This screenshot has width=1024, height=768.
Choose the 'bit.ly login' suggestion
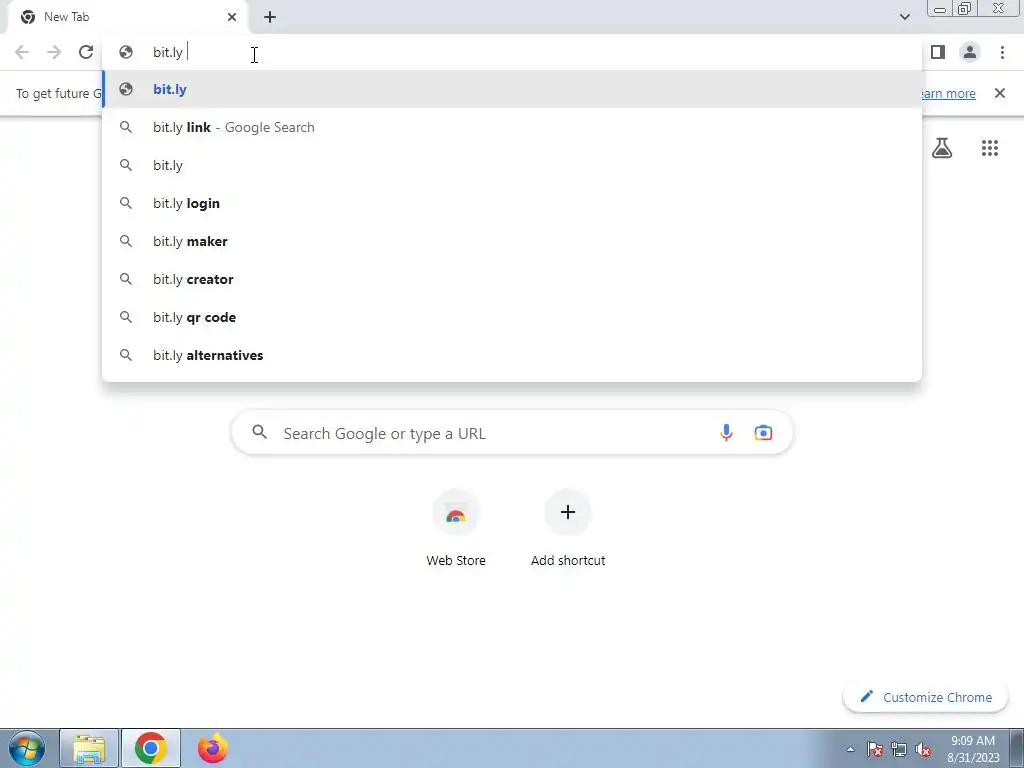512,203
